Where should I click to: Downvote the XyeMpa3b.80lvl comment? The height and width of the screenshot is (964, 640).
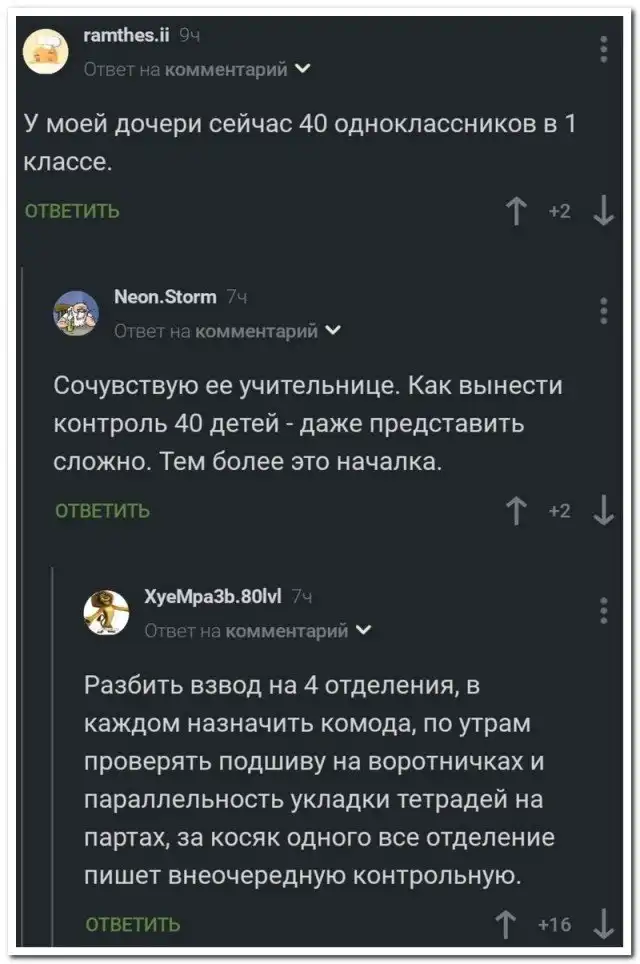602,924
